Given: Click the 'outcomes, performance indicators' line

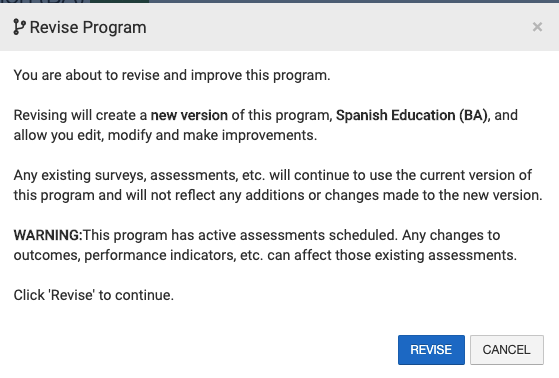Looking at the screenshot, I should point(265,255).
